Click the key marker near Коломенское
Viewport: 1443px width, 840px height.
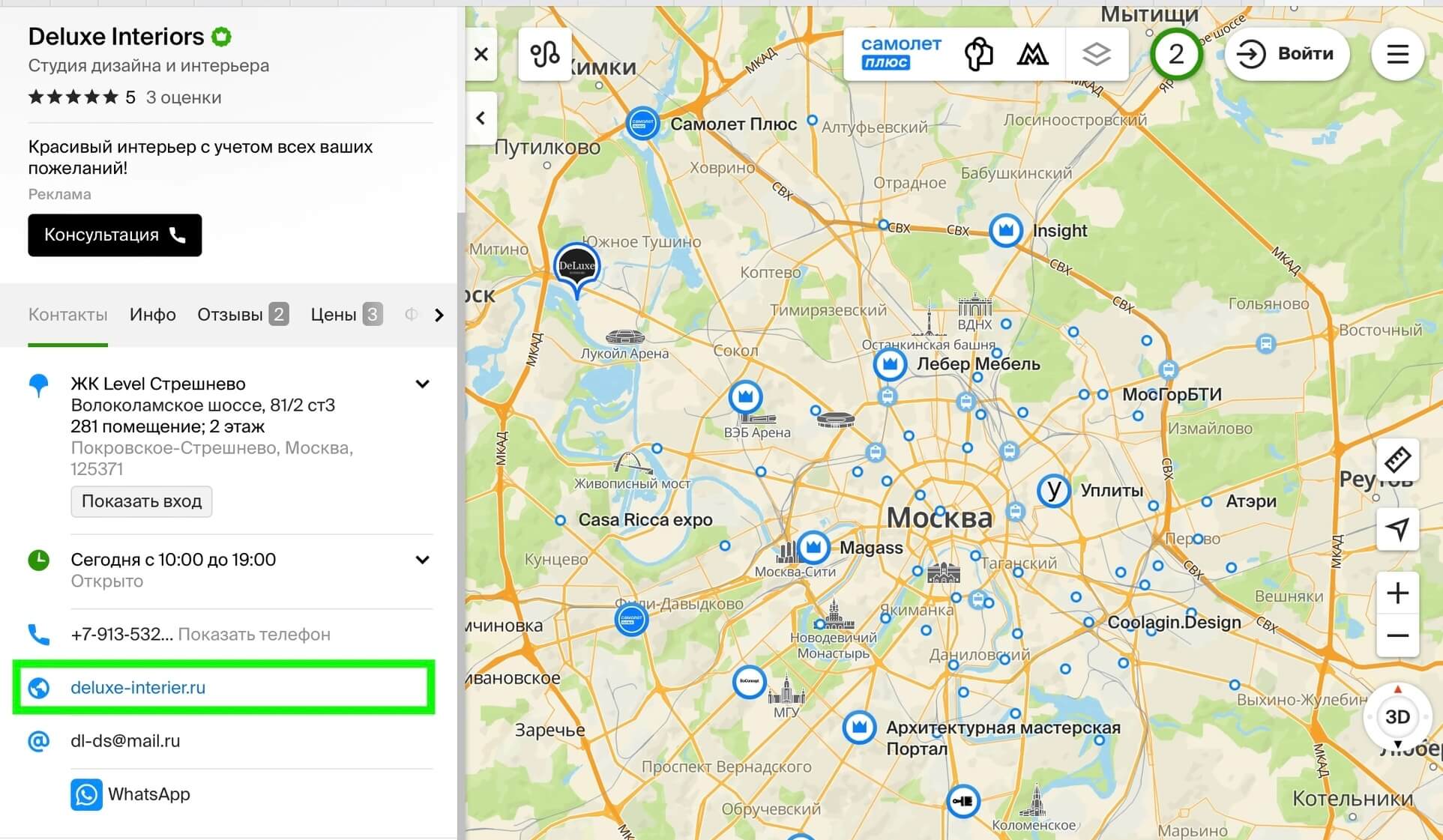962,801
